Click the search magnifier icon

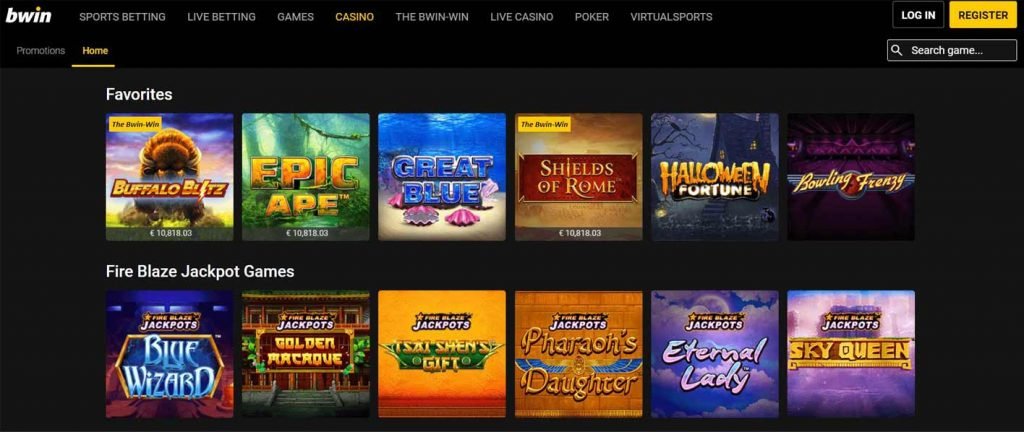tap(897, 50)
